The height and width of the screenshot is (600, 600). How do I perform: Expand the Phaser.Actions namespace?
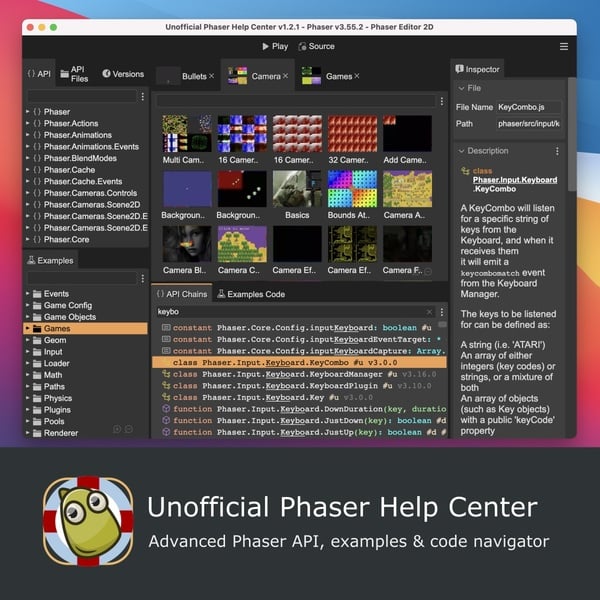pyautogui.click(x=28, y=123)
